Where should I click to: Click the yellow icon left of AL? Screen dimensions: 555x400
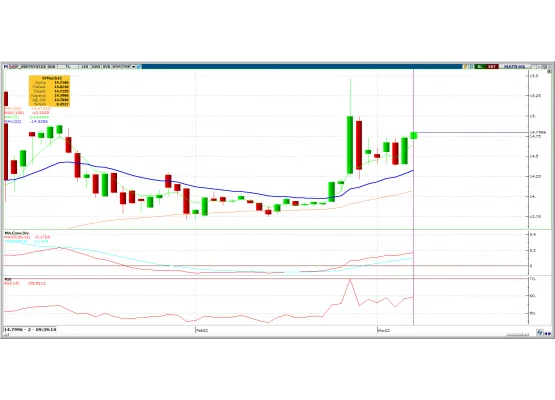tap(465, 67)
